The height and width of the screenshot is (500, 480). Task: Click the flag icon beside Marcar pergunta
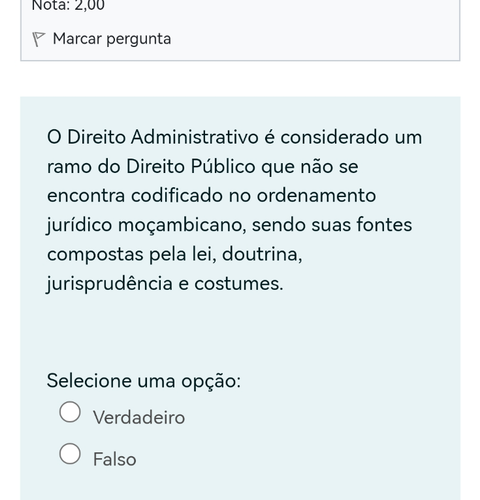(x=38, y=39)
